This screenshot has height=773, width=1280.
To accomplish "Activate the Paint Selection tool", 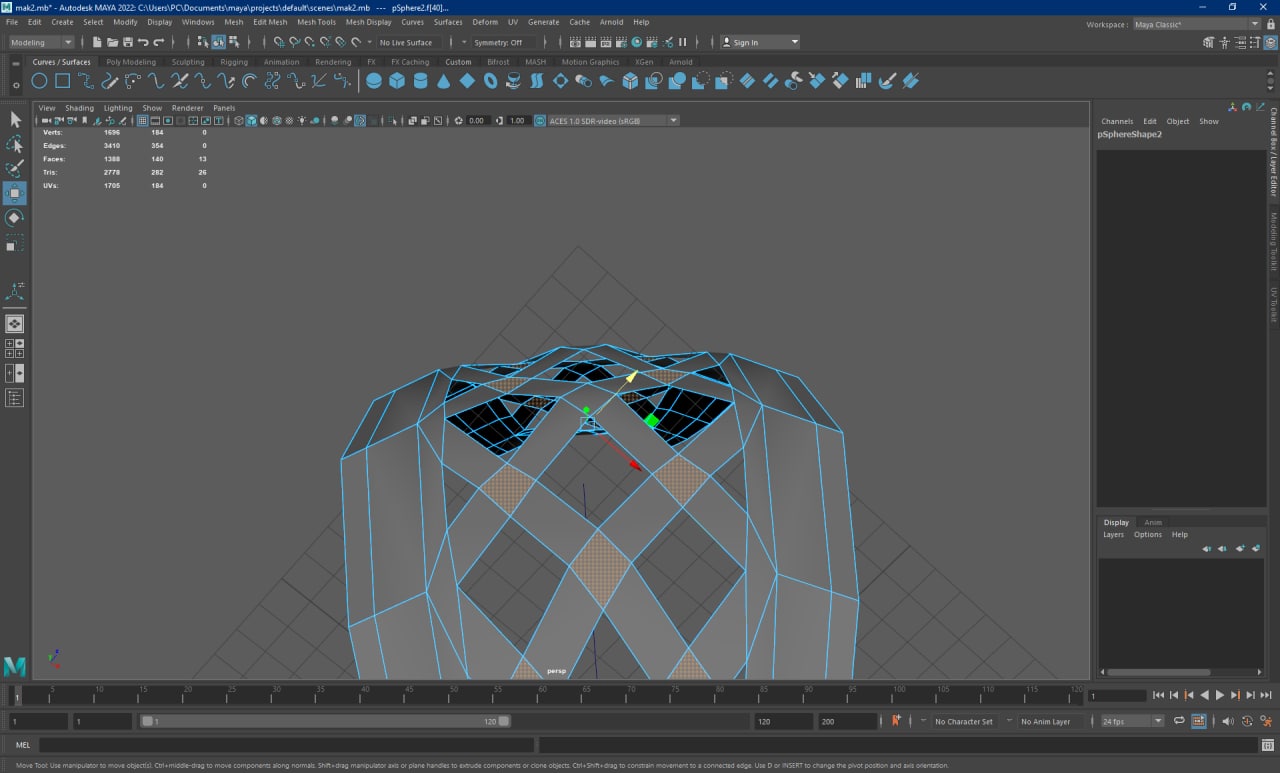I will (15, 168).
